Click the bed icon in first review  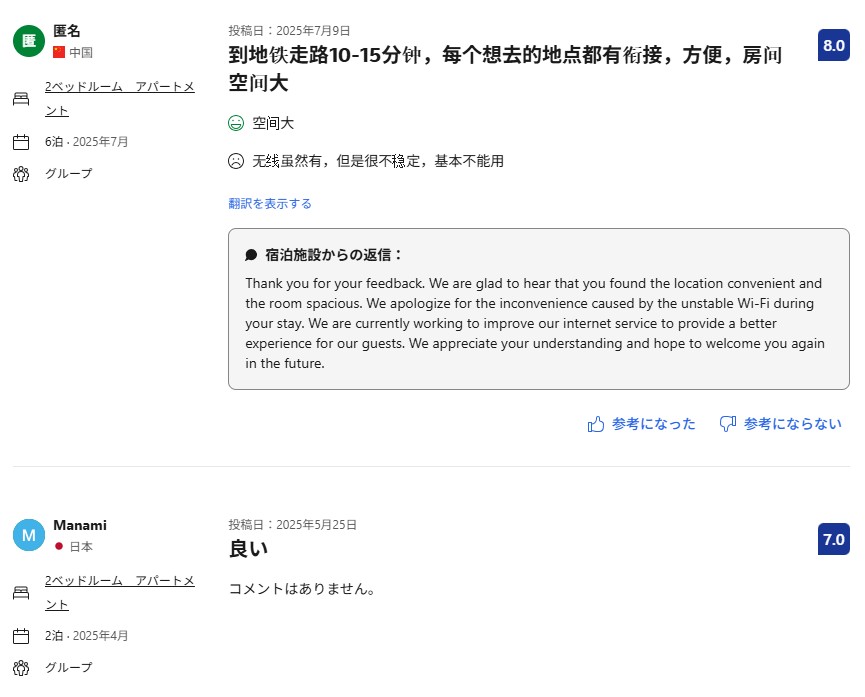[x=21, y=98]
